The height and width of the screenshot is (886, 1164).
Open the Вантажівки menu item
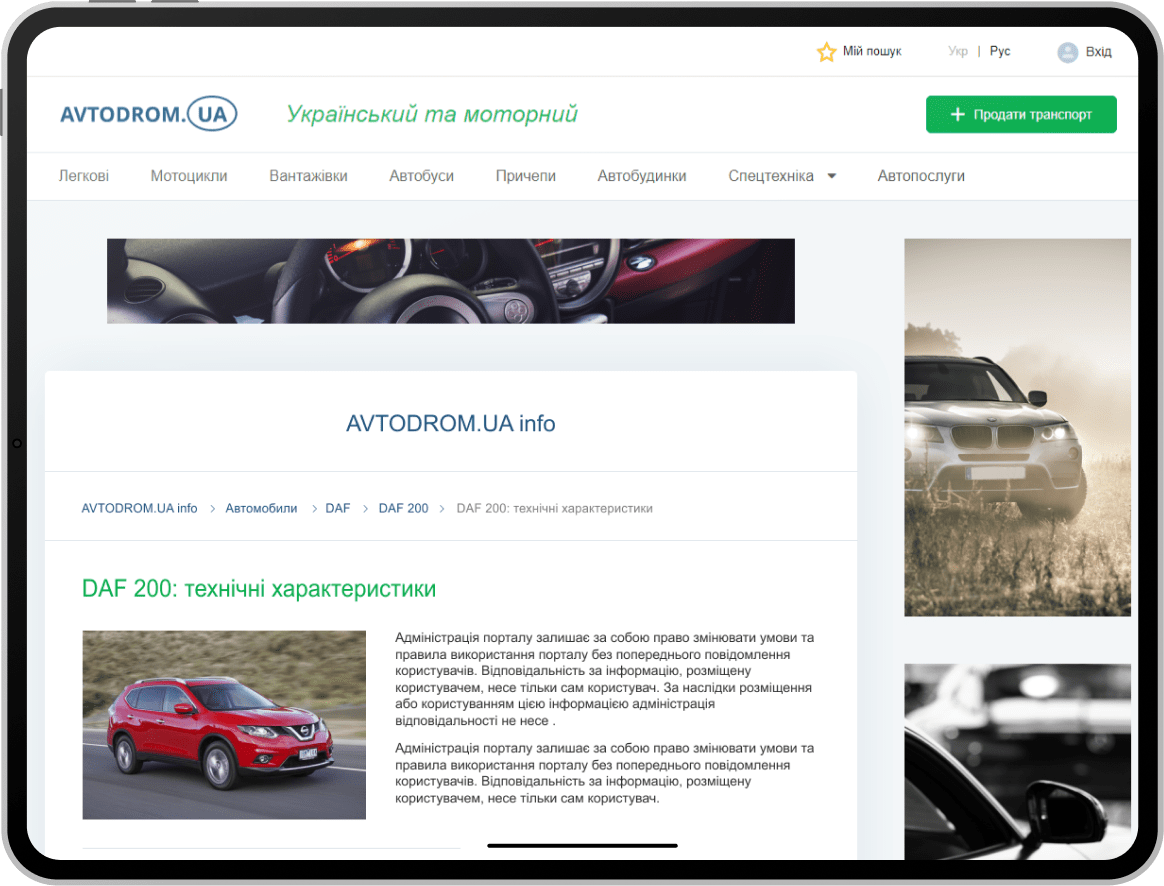coord(308,176)
